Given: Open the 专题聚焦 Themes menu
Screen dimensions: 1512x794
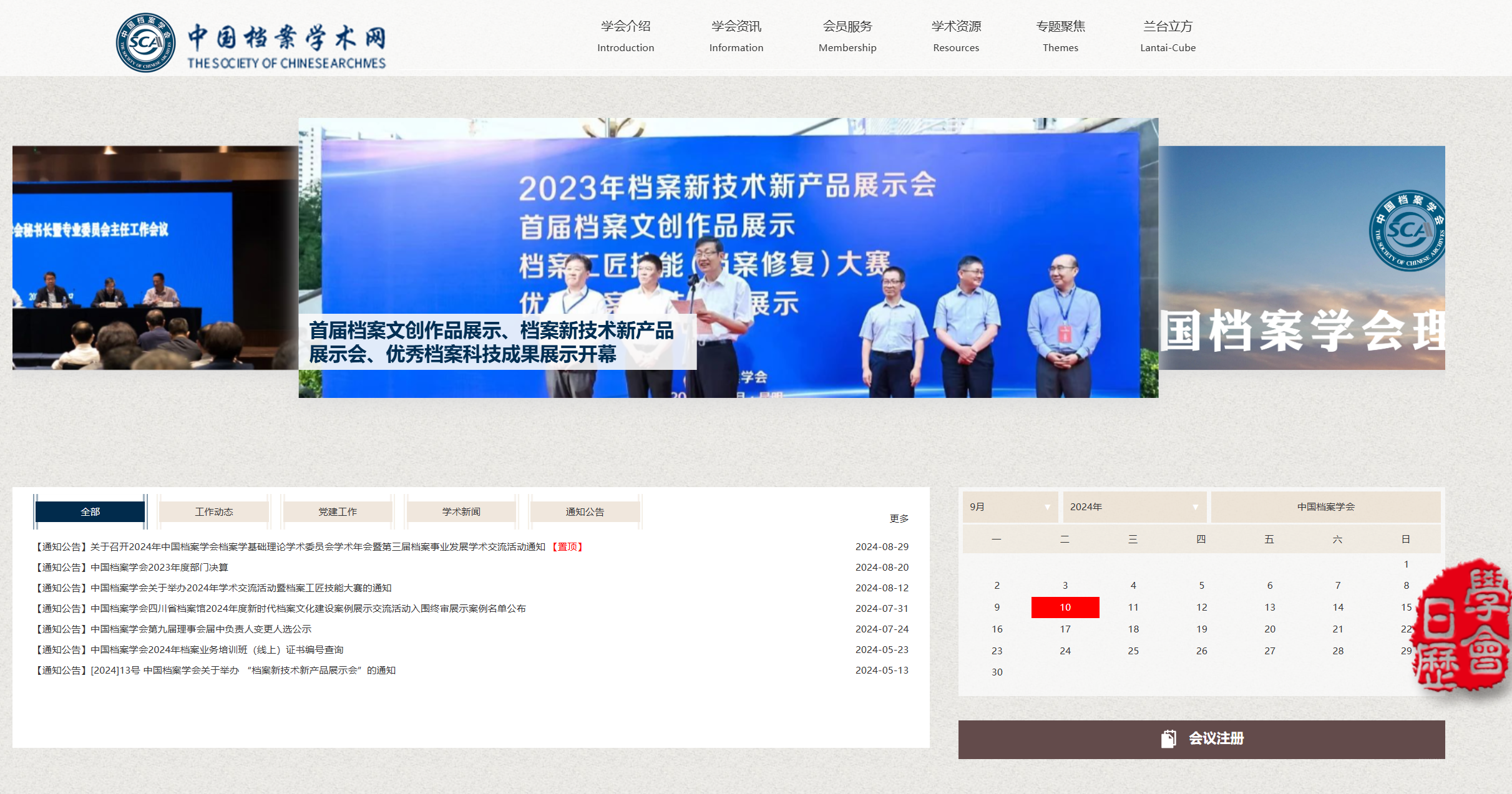Looking at the screenshot, I should [1060, 36].
